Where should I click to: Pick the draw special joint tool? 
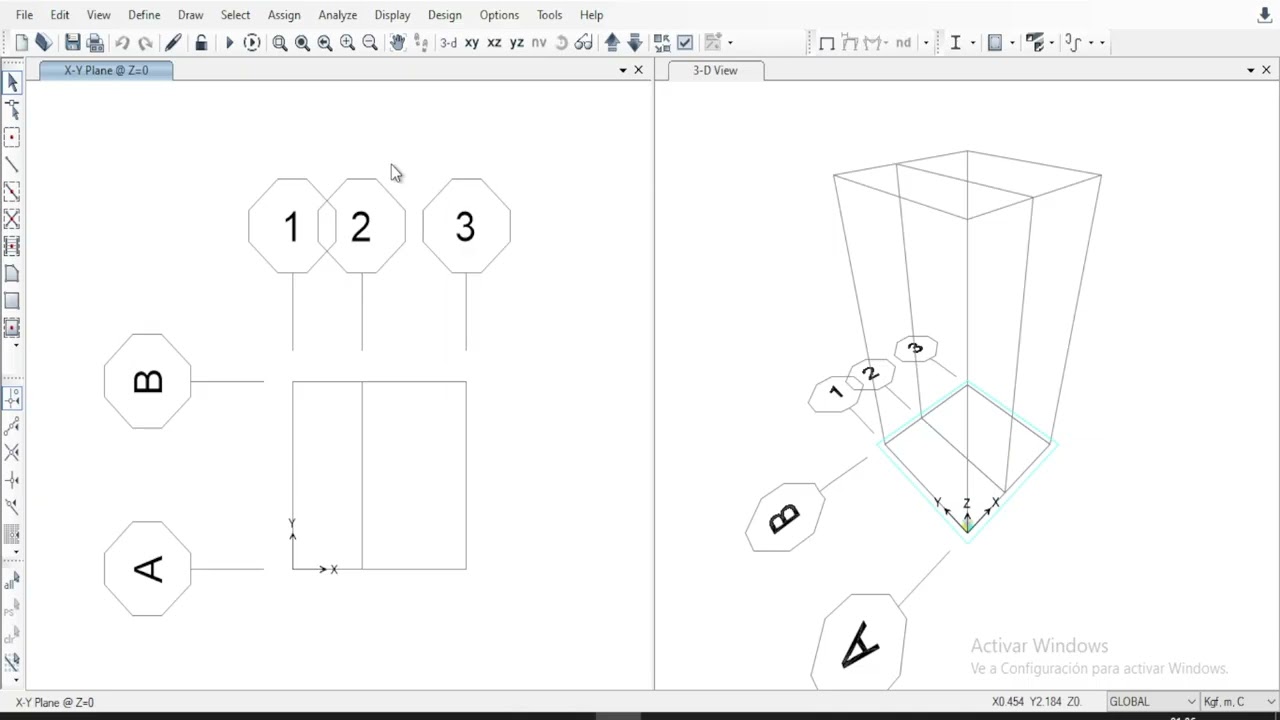tap(12, 137)
